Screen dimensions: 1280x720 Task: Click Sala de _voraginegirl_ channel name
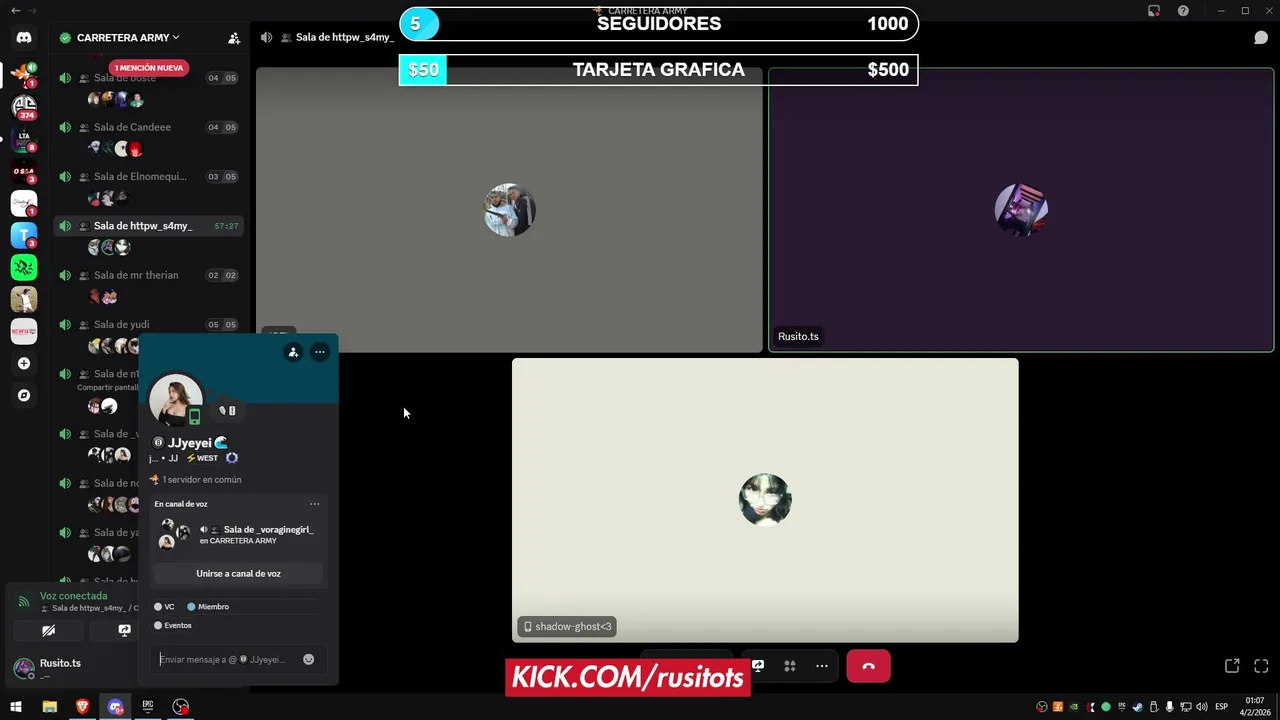tap(268, 530)
